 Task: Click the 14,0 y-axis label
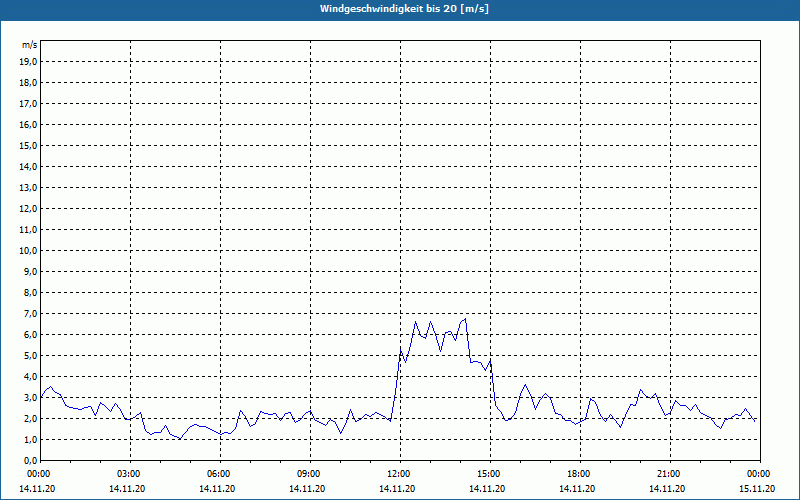pyautogui.click(x=29, y=166)
